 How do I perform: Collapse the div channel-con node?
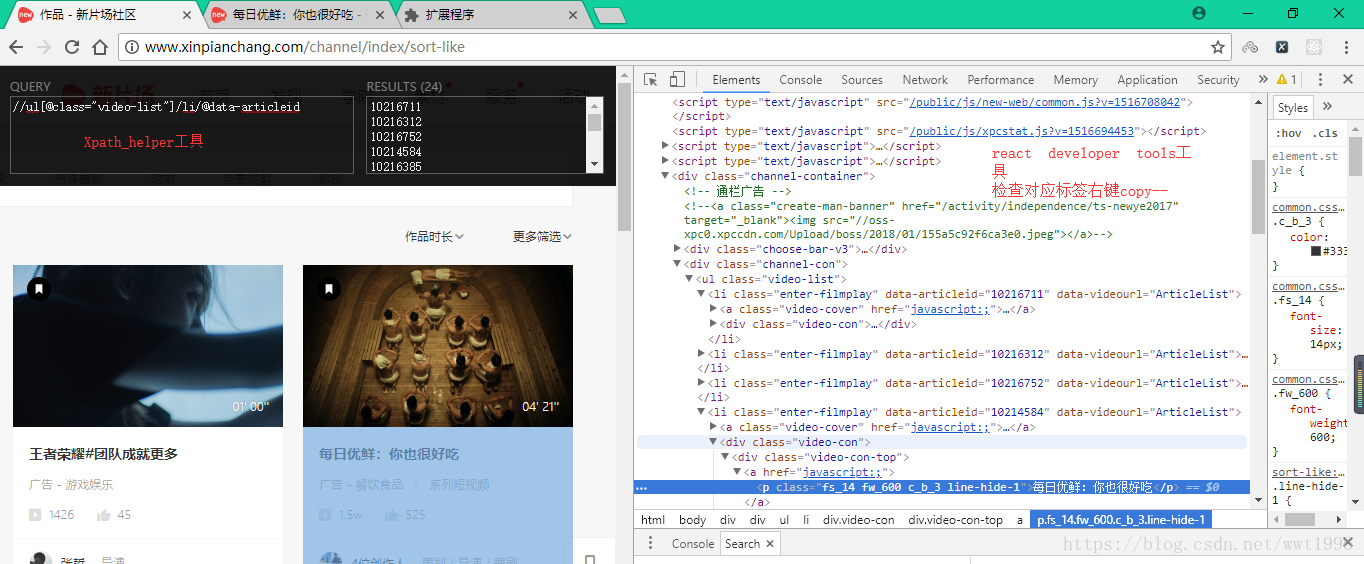point(679,264)
